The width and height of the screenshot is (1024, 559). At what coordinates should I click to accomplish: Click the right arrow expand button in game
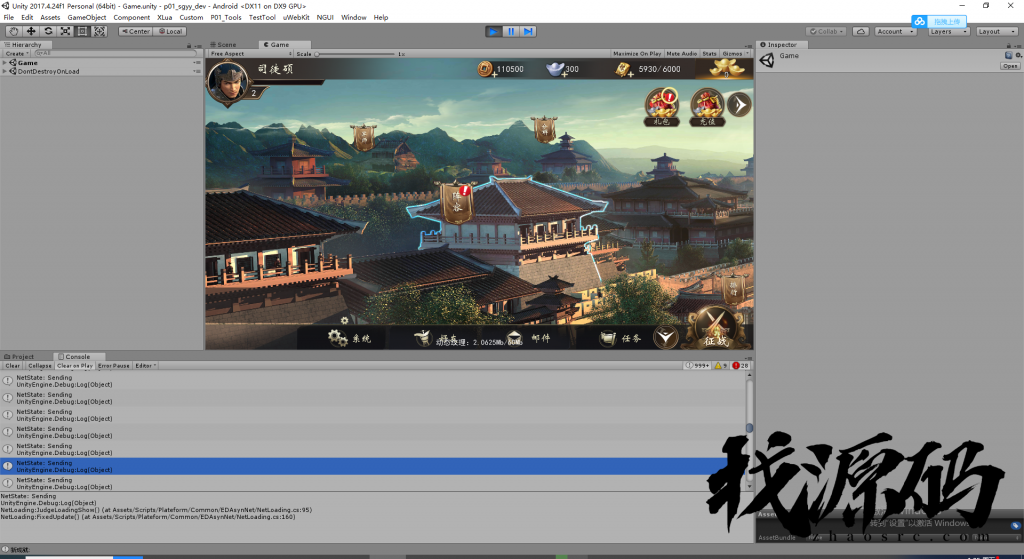click(739, 104)
